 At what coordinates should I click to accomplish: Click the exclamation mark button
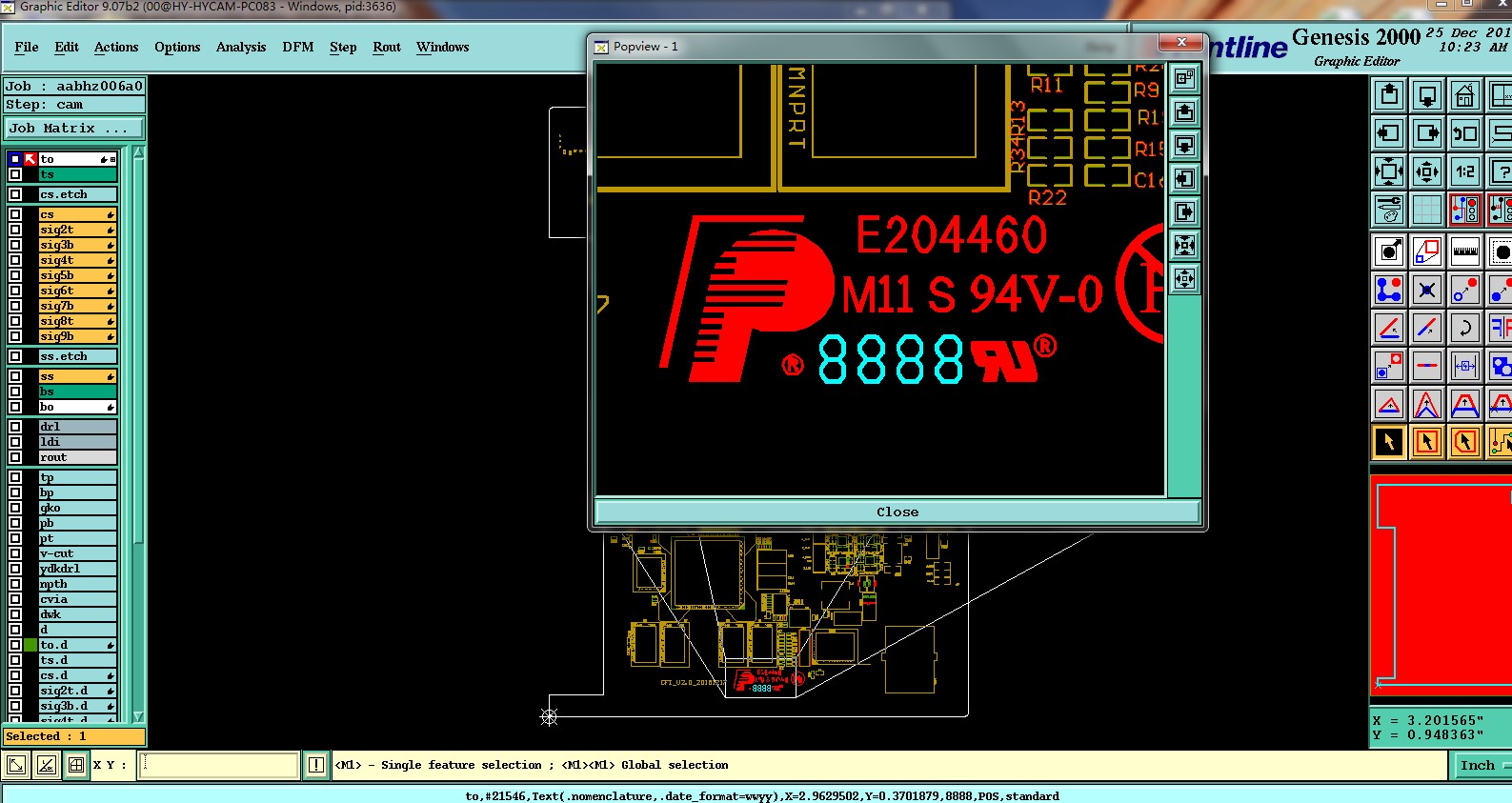(x=316, y=765)
